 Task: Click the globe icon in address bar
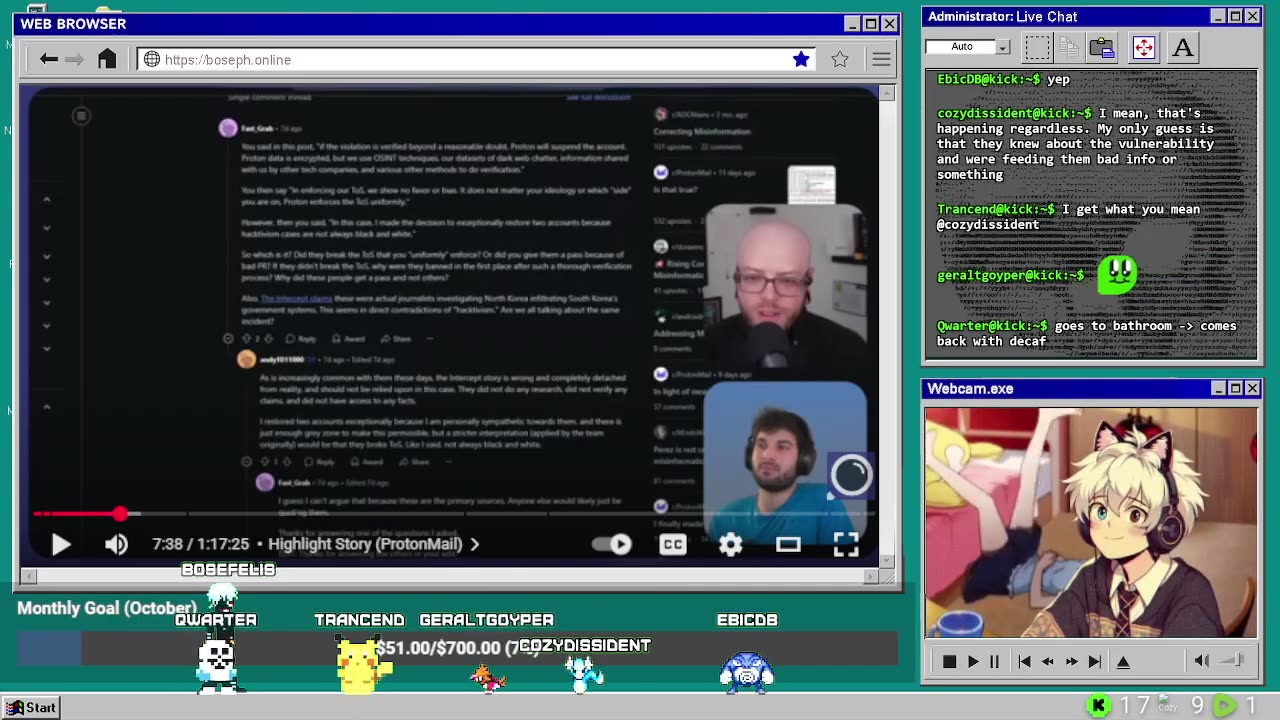click(152, 60)
